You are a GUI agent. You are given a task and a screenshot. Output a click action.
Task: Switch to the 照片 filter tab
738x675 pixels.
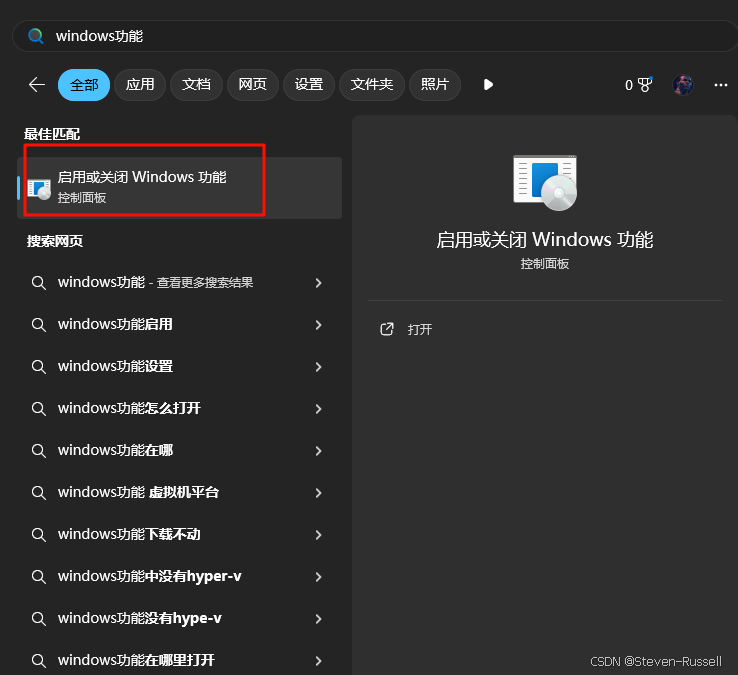pyautogui.click(x=435, y=85)
